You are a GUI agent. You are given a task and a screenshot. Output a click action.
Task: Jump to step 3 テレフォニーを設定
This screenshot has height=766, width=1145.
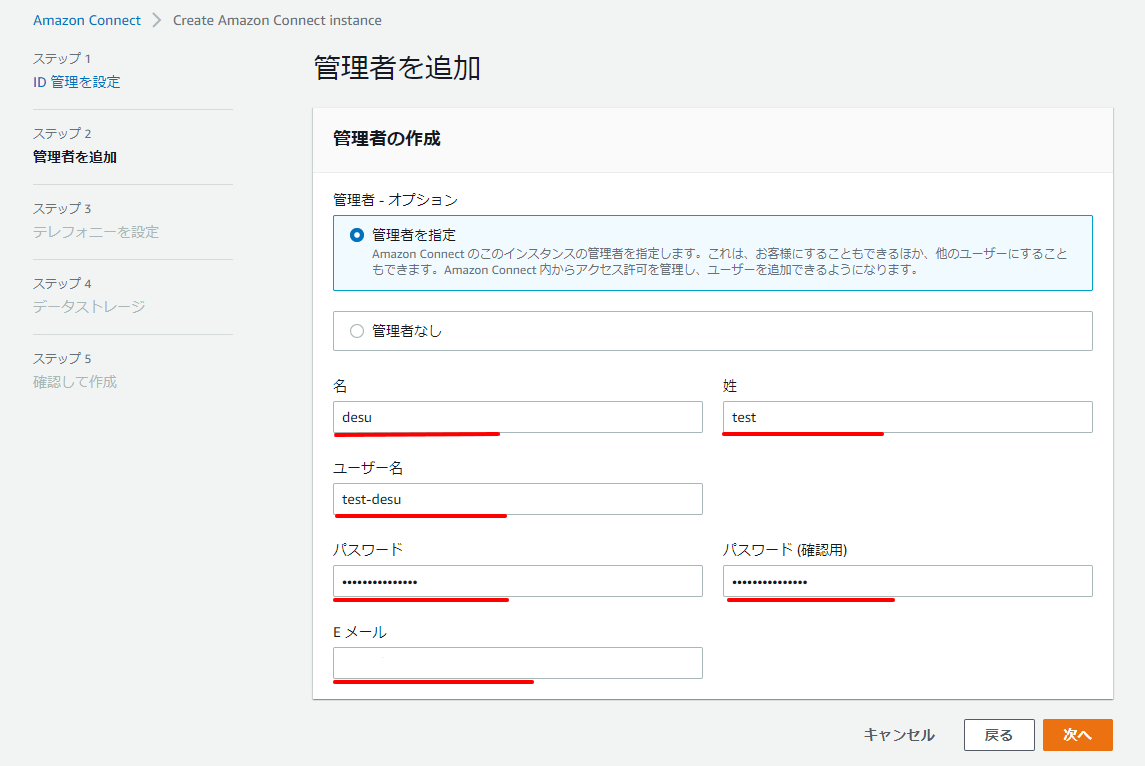click(95, 232)
